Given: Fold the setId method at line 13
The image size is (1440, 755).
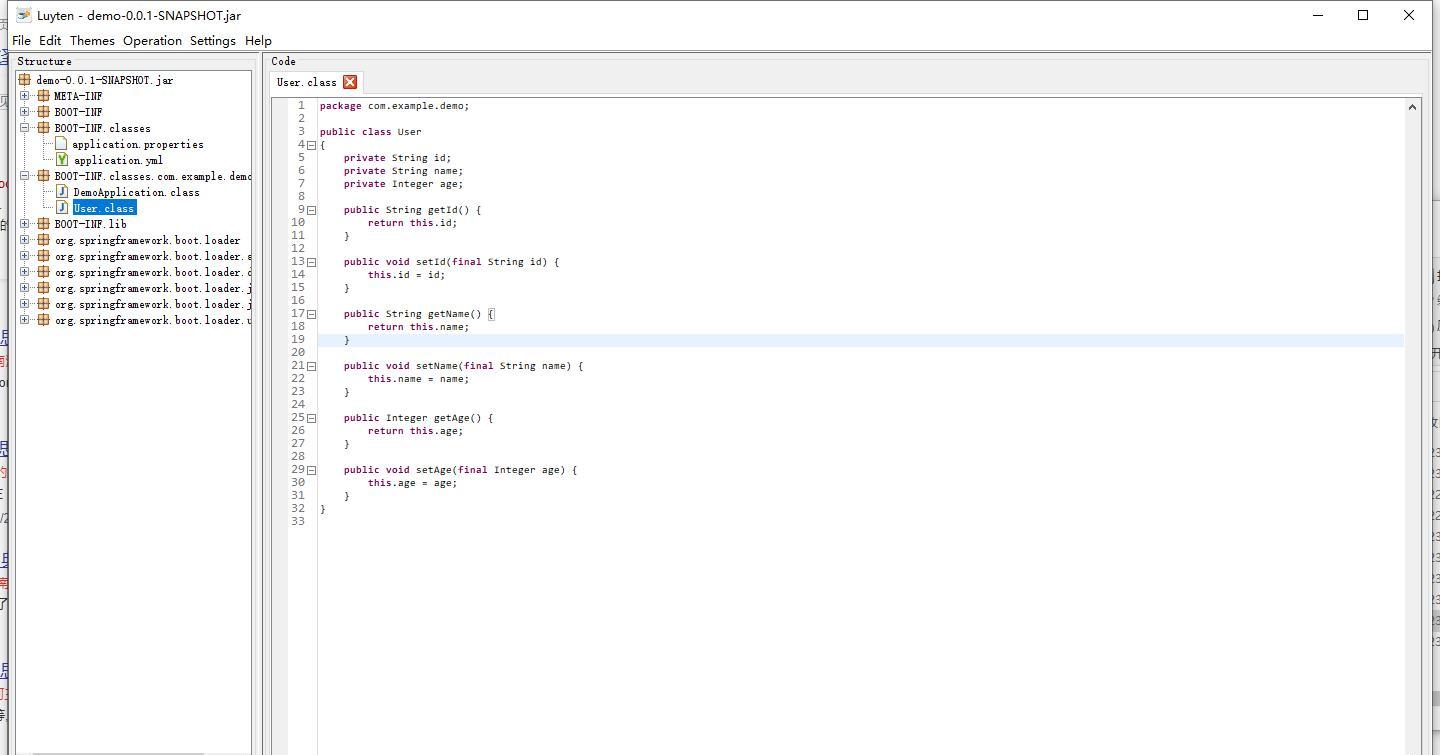Looking at the screenshot, I should [311, 262].
